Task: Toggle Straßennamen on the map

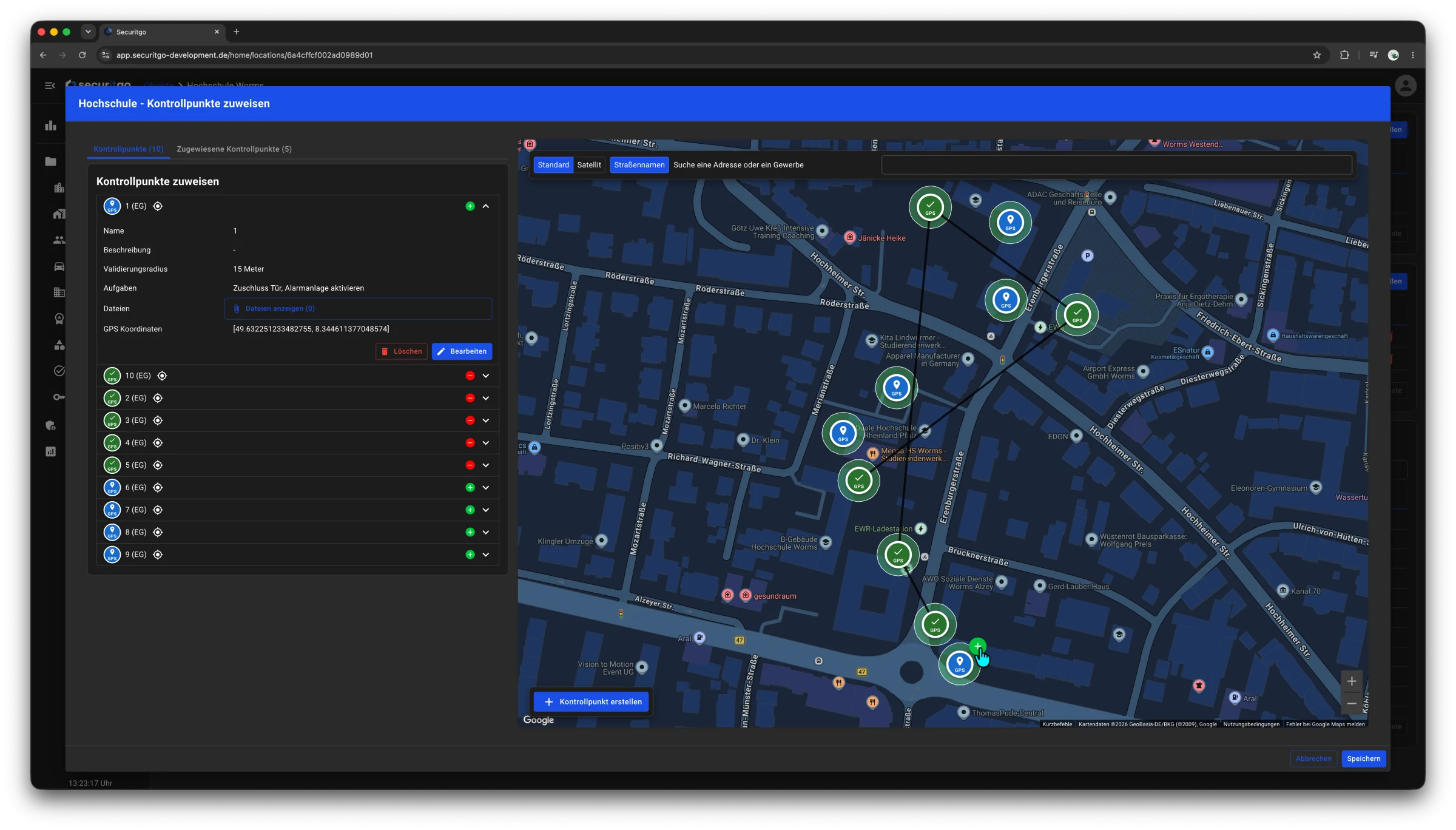Action: [639, 165]
